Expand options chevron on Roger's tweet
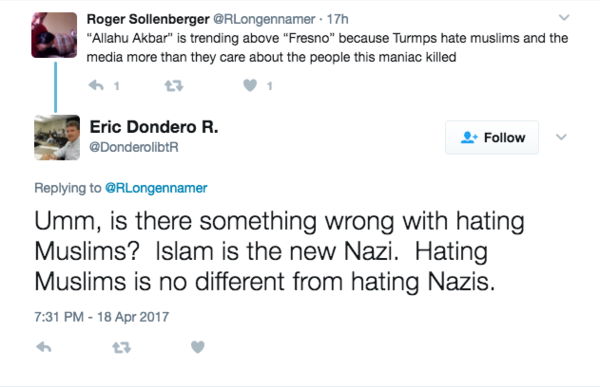 click(x=564, y=18)
